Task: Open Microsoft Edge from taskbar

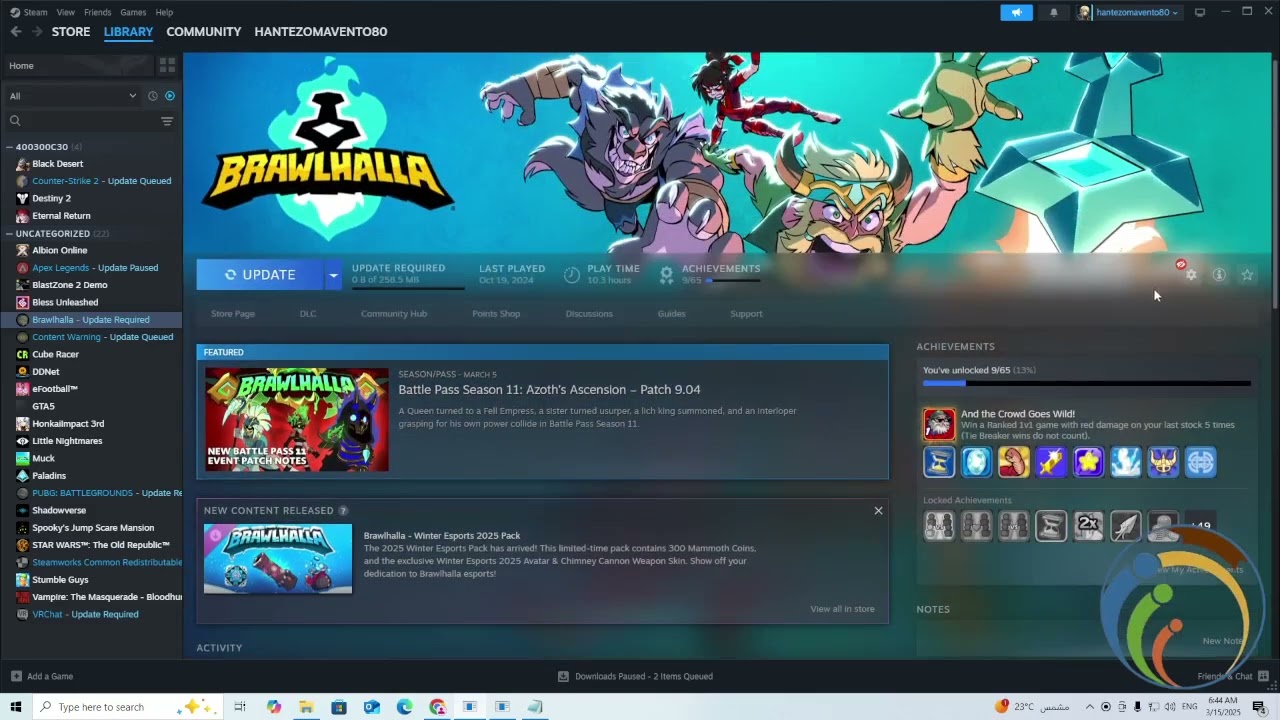Action: [x=404, y=707]
